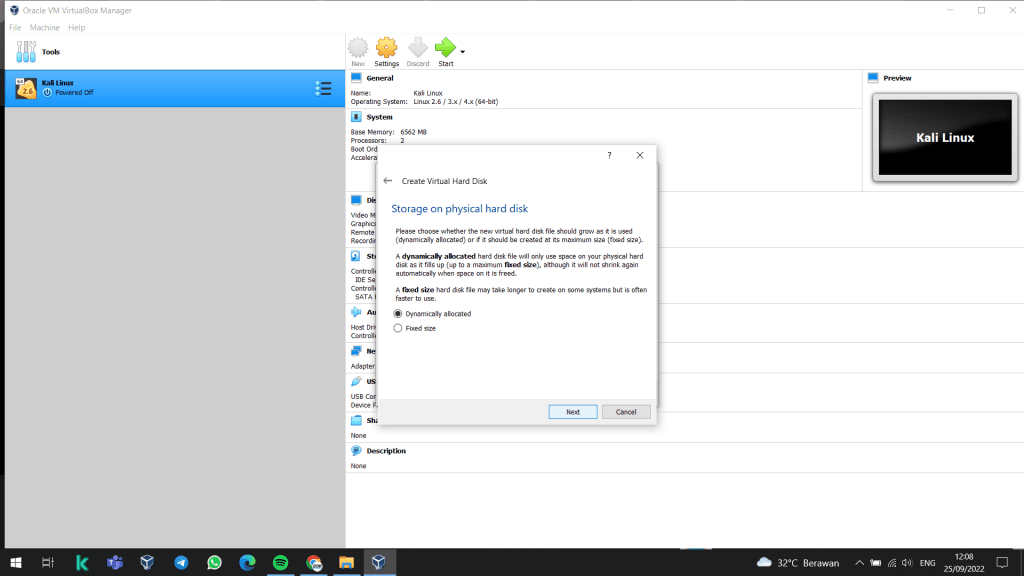This screenshot has height=576, width=1024.
Task: Select the Dynamically allocated option
Action: pyautogui.click(x=398, y=314)
